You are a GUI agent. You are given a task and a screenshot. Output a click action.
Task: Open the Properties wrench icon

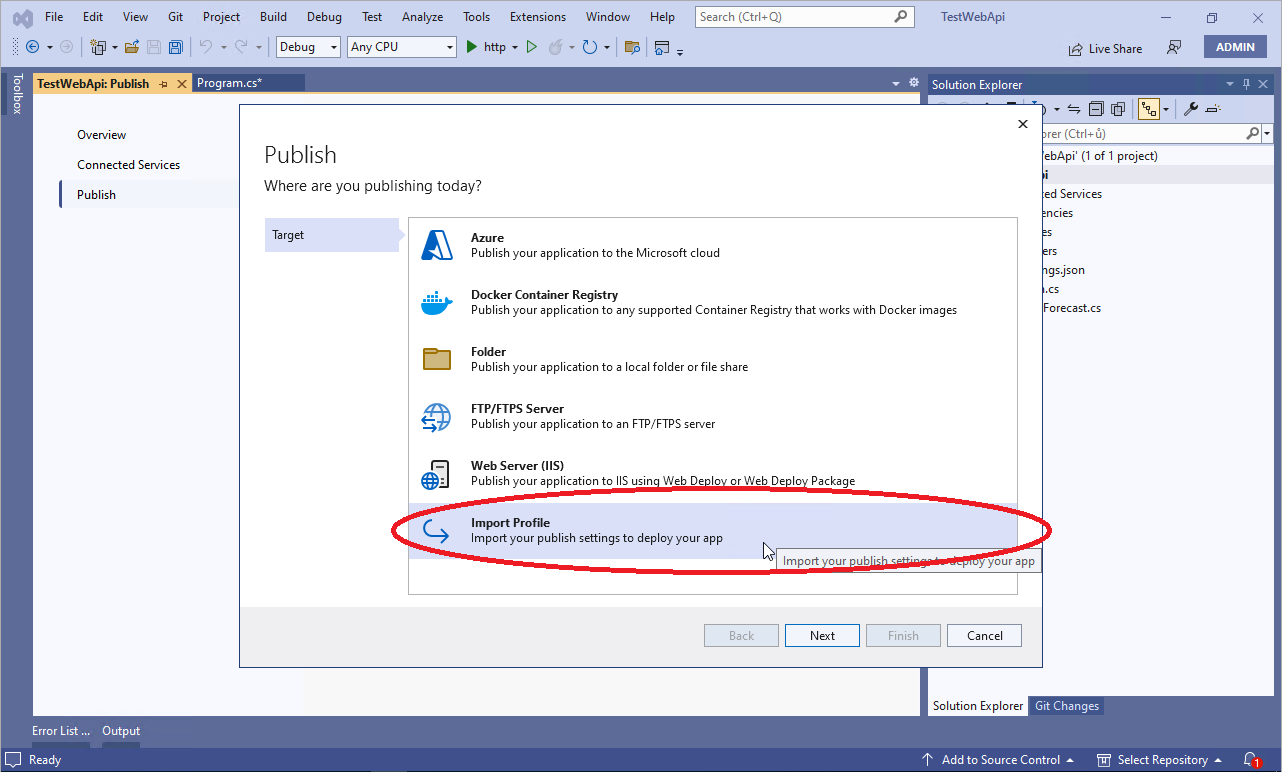click(1190, 109)
